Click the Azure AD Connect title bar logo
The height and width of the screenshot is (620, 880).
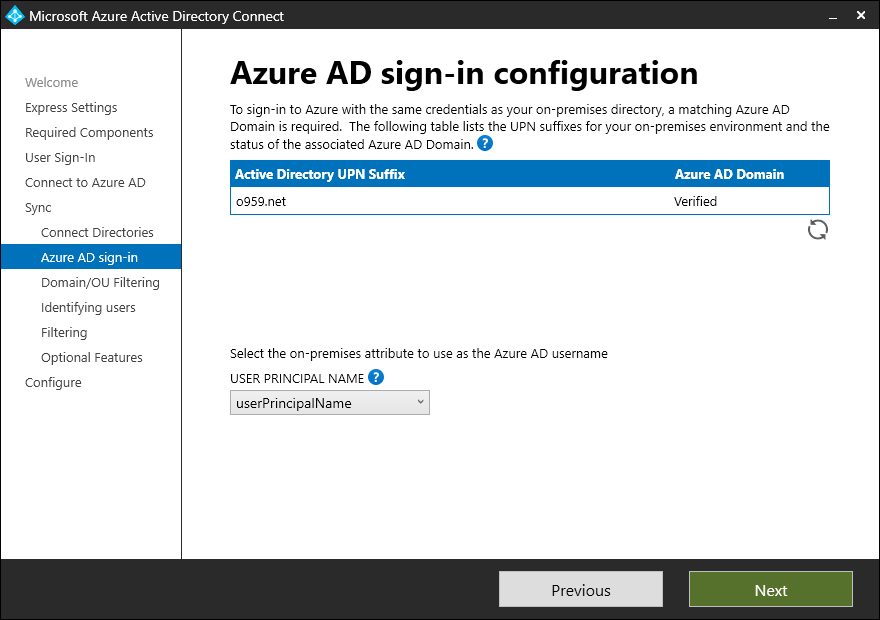[15, 15]
